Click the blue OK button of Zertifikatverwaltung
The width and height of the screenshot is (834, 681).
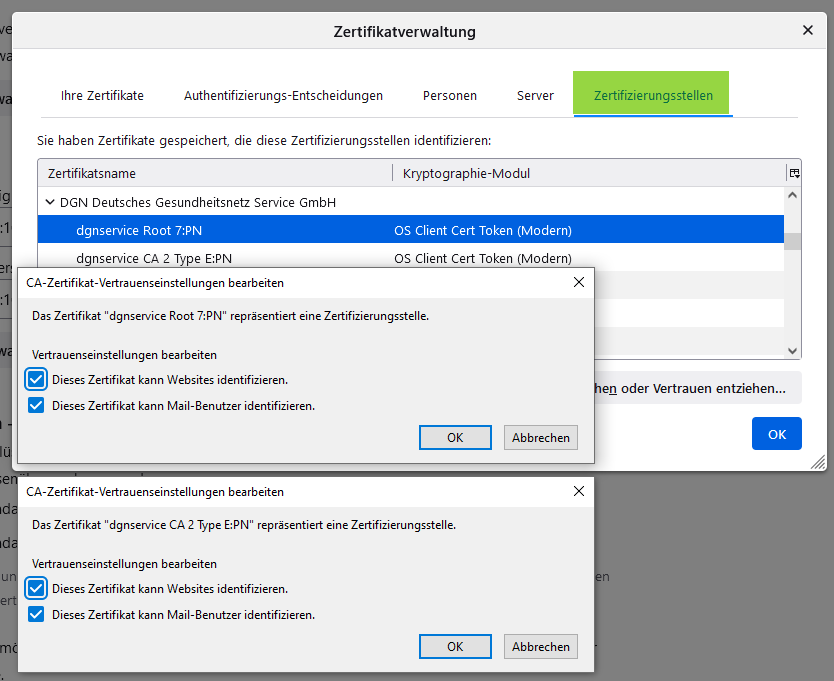coord(777,434)
